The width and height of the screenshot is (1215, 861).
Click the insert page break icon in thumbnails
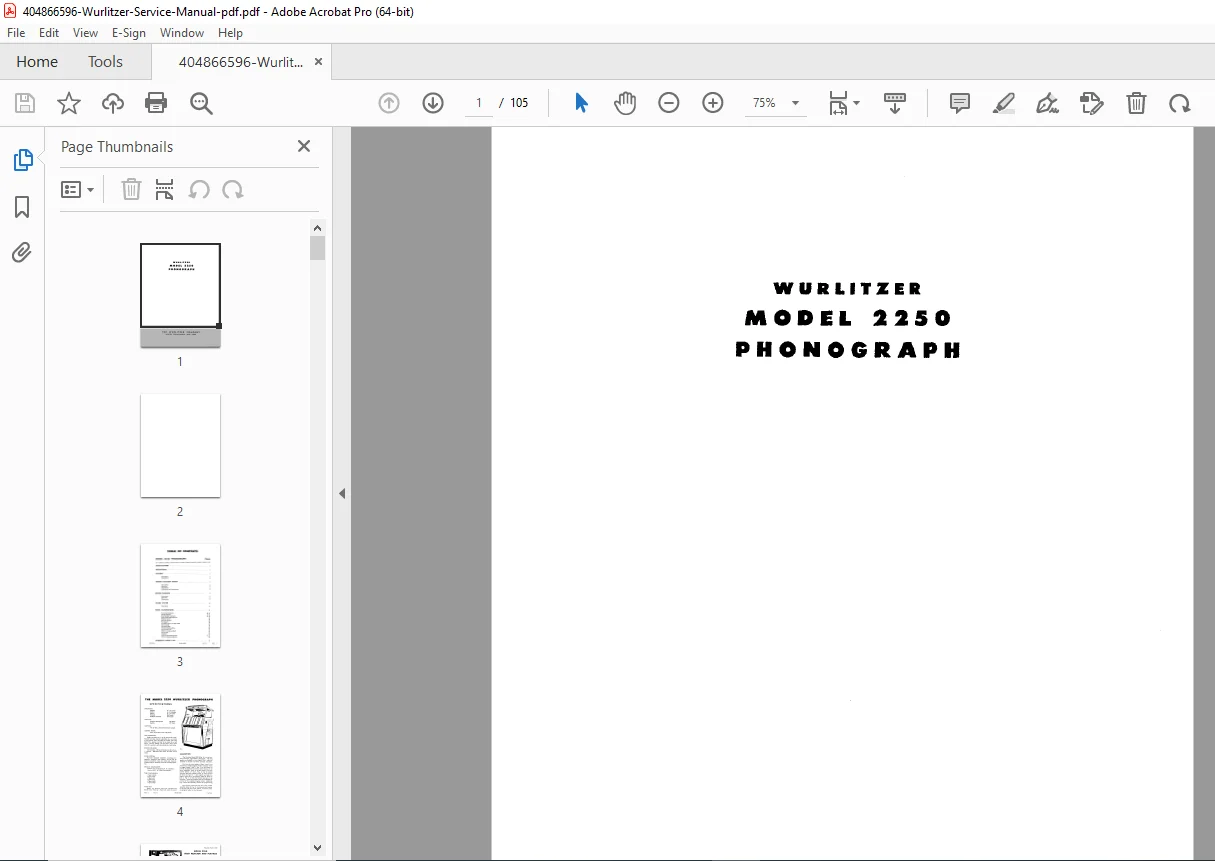click(165, 189)
